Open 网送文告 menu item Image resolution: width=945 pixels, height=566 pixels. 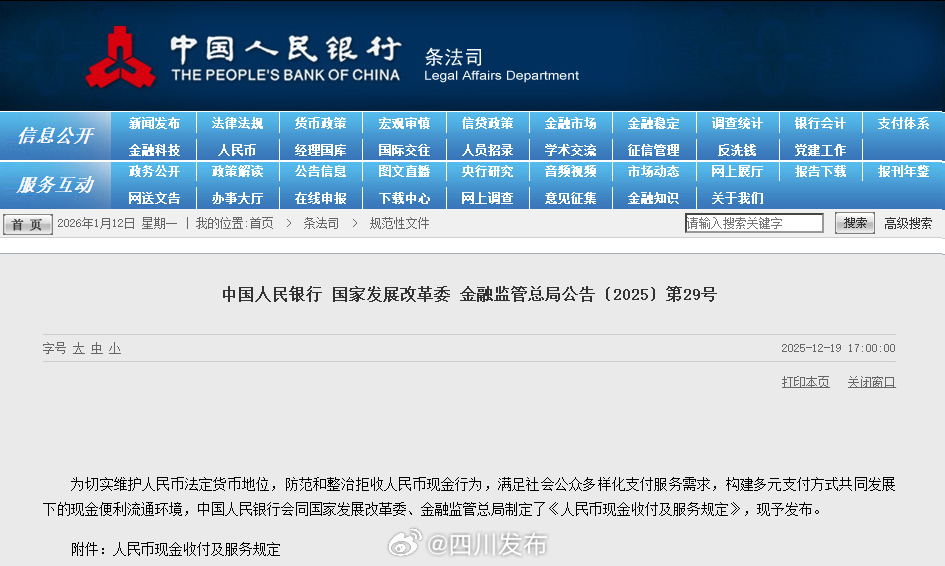pyautogui.click(x=154, y=198)
